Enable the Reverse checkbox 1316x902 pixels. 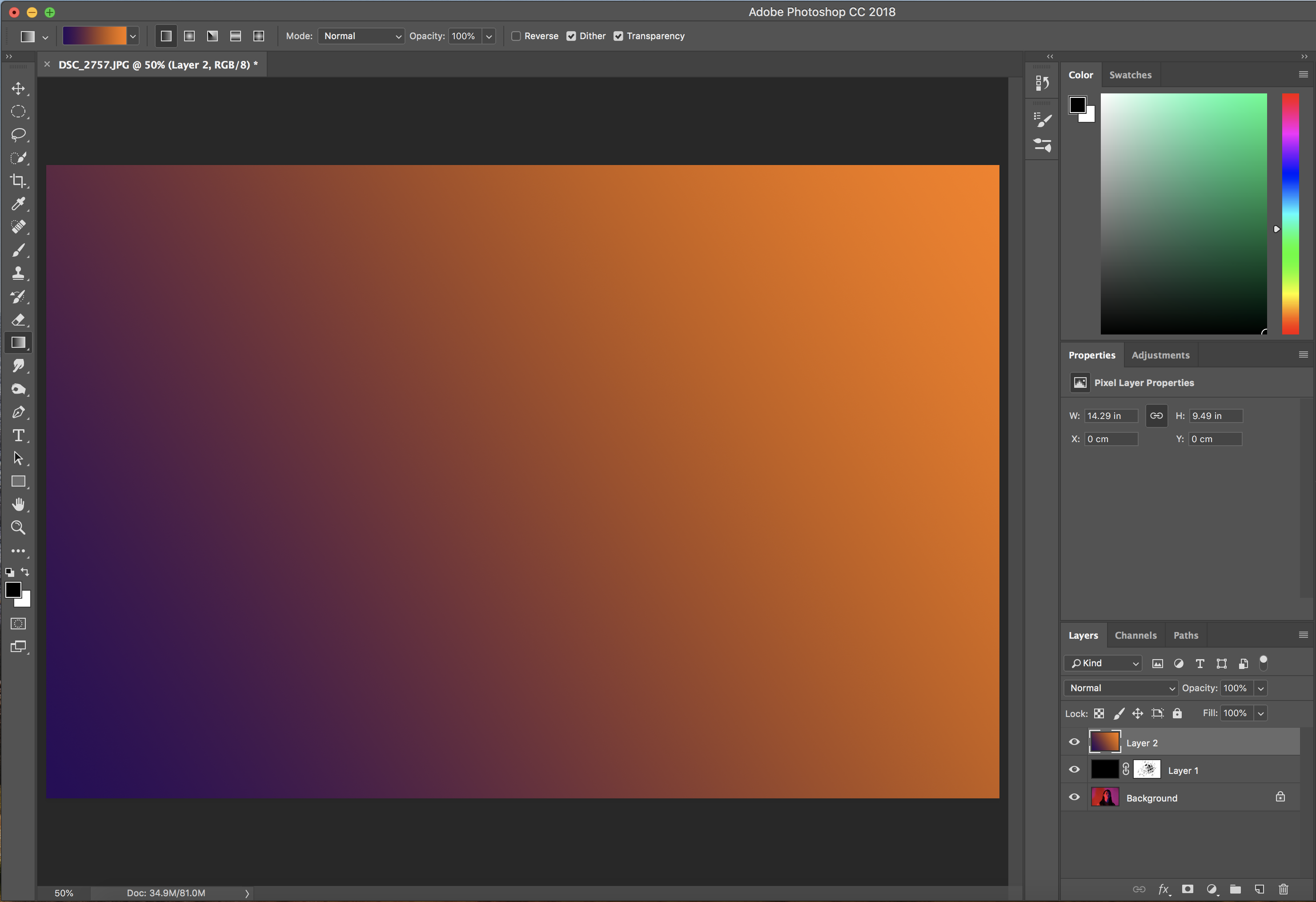click(516, 36)
